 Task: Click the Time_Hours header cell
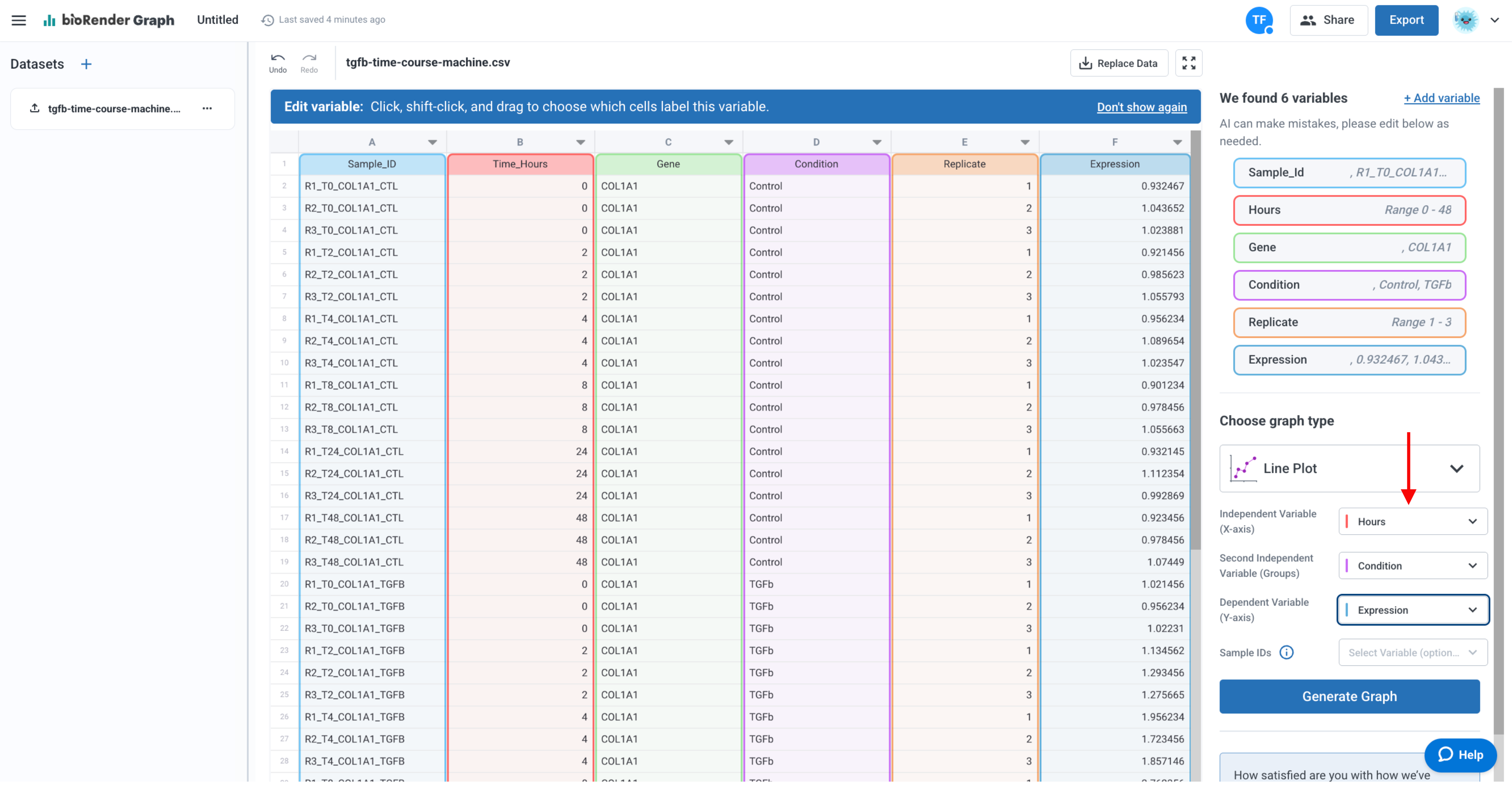[x=520, y=164]
